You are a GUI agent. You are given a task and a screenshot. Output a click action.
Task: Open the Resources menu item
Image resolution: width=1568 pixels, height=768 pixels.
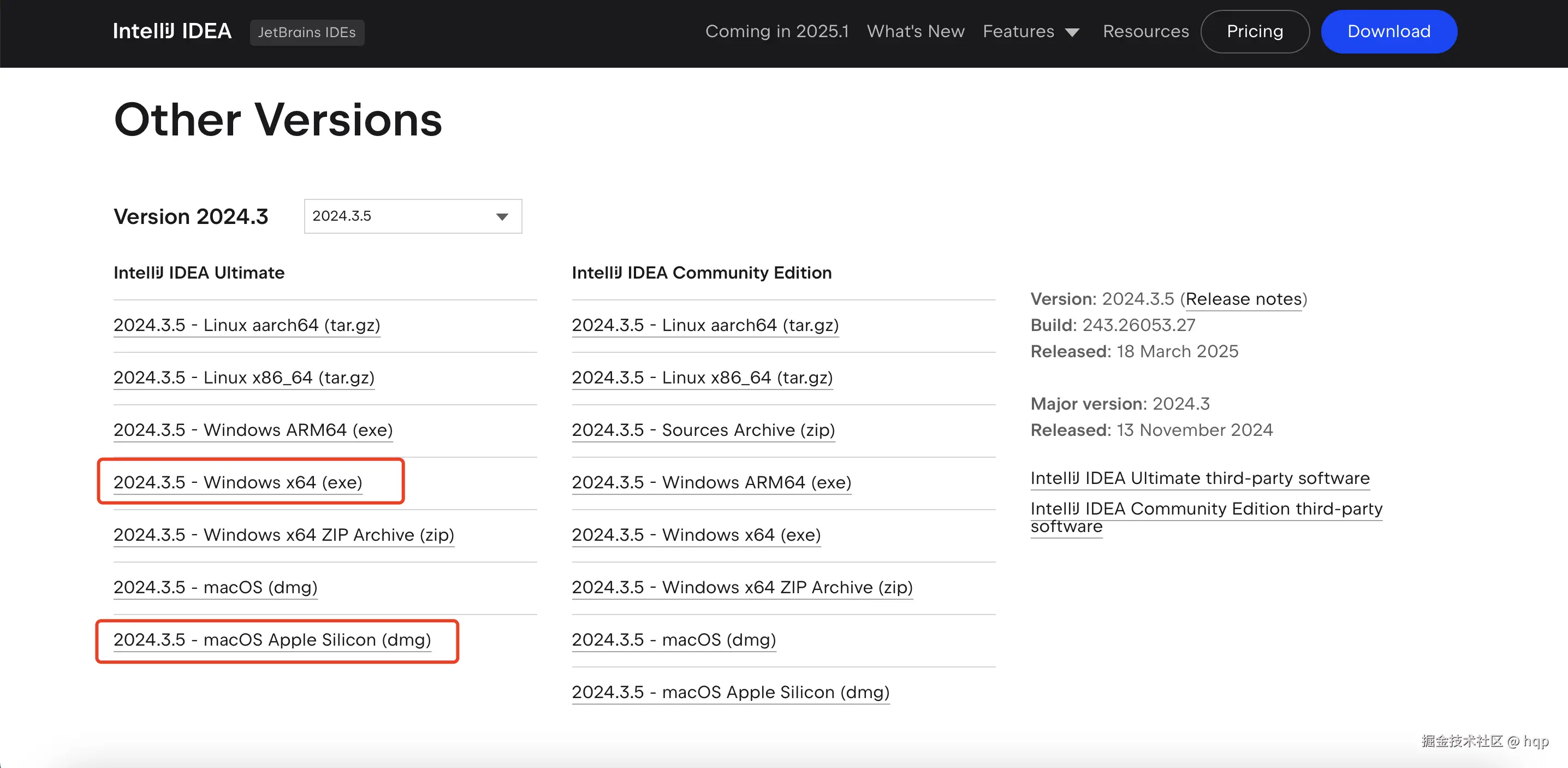tap(1145, 32)
